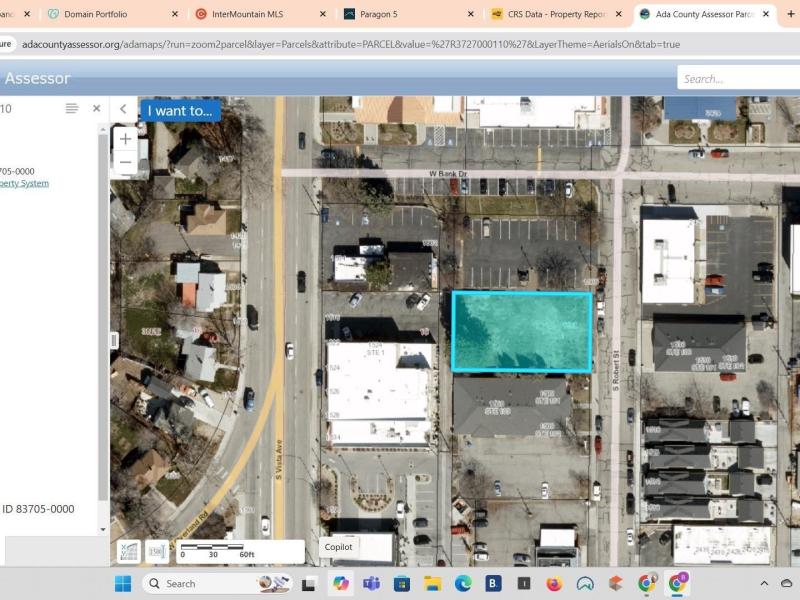Zoom in on the map

click(125, 139)
